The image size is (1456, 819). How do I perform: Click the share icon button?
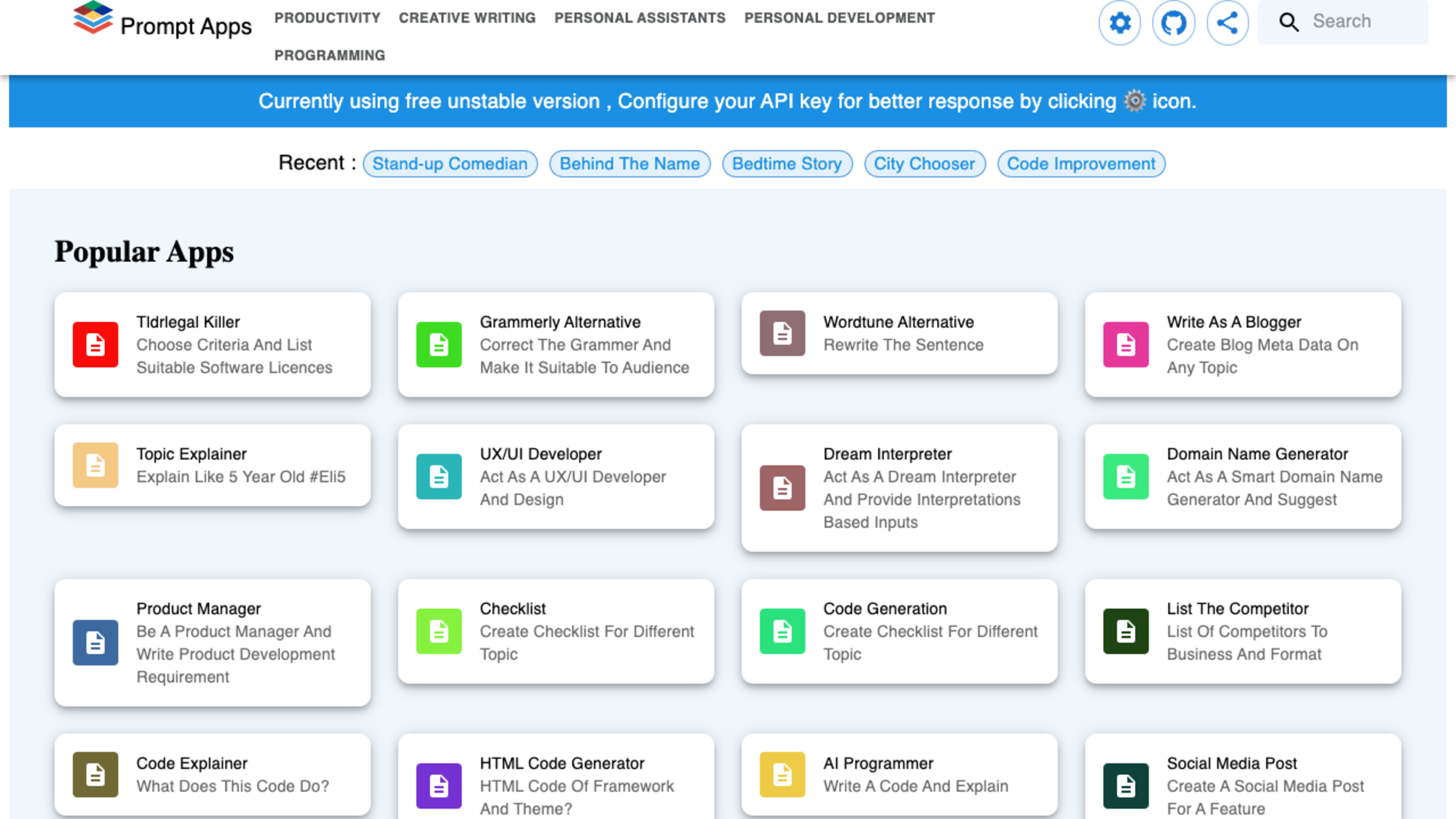pos(1227,23)
